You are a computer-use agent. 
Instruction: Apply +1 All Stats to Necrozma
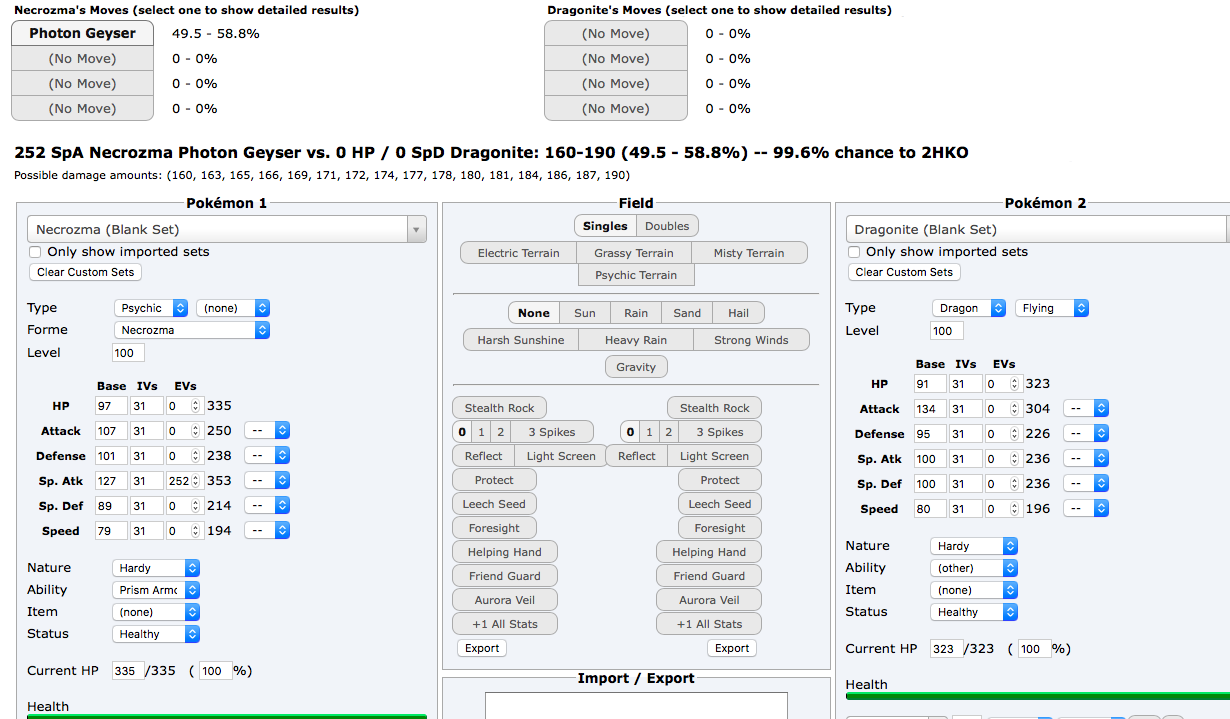pos(504,624)
